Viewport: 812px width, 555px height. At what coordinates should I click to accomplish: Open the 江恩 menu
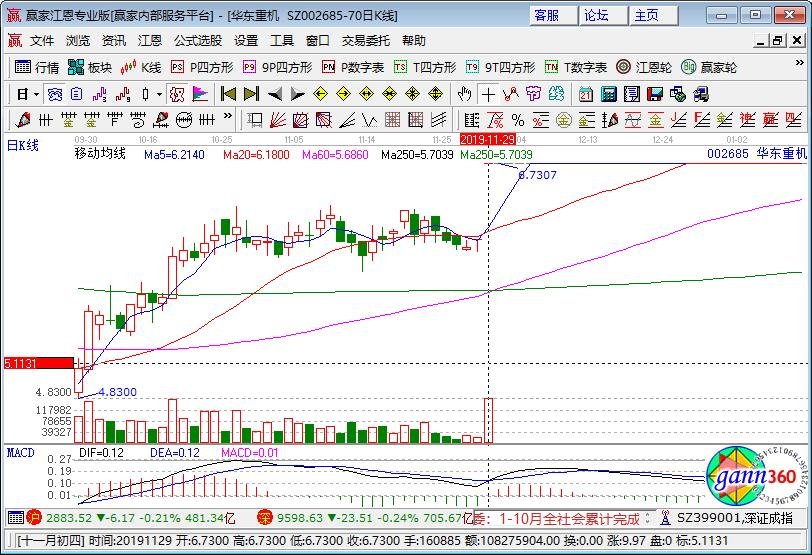[x=150, y=40]
